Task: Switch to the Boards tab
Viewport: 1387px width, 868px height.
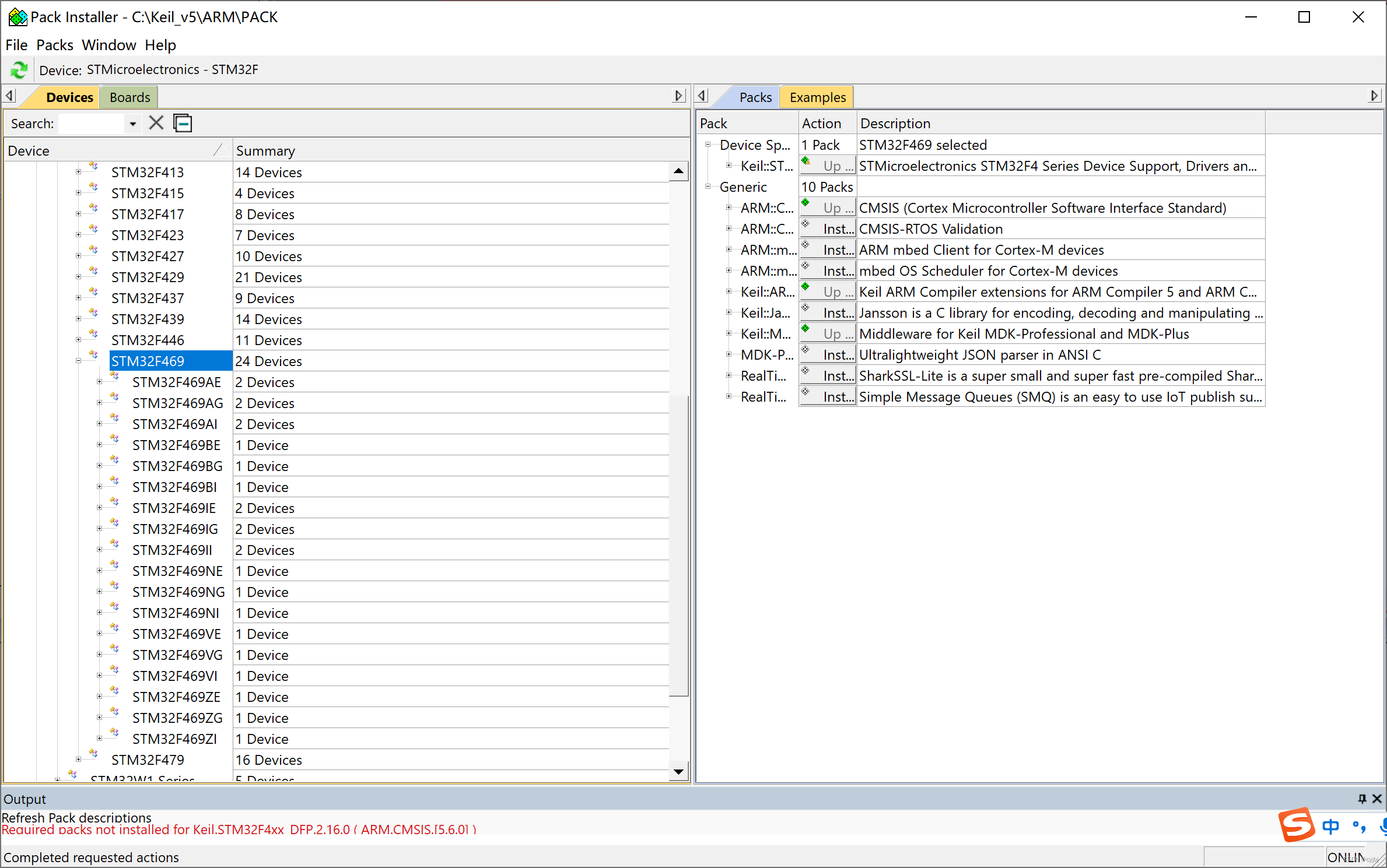Action: 129,97
